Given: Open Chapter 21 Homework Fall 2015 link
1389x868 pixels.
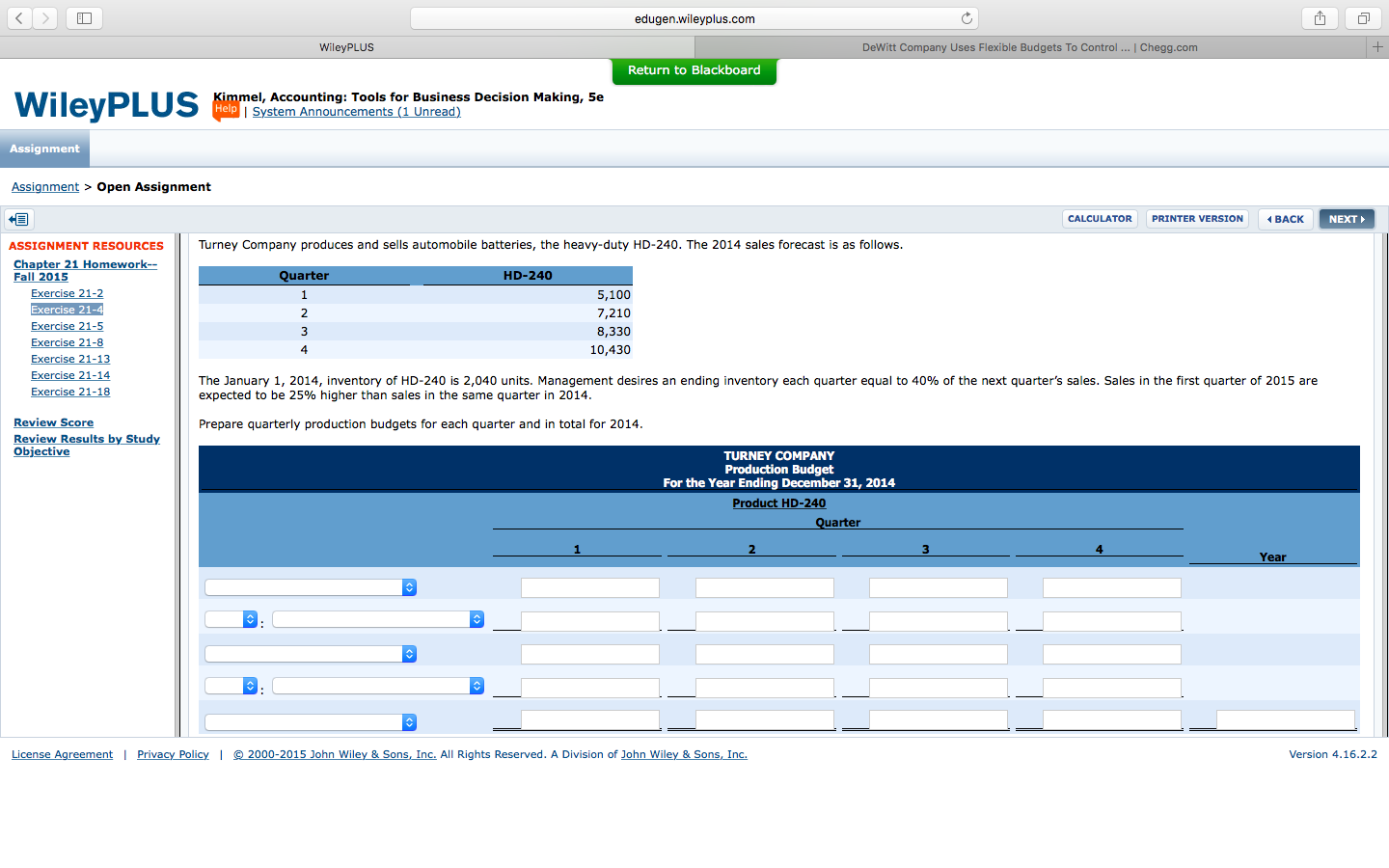Looking at the screenshot, I should 85,270.
